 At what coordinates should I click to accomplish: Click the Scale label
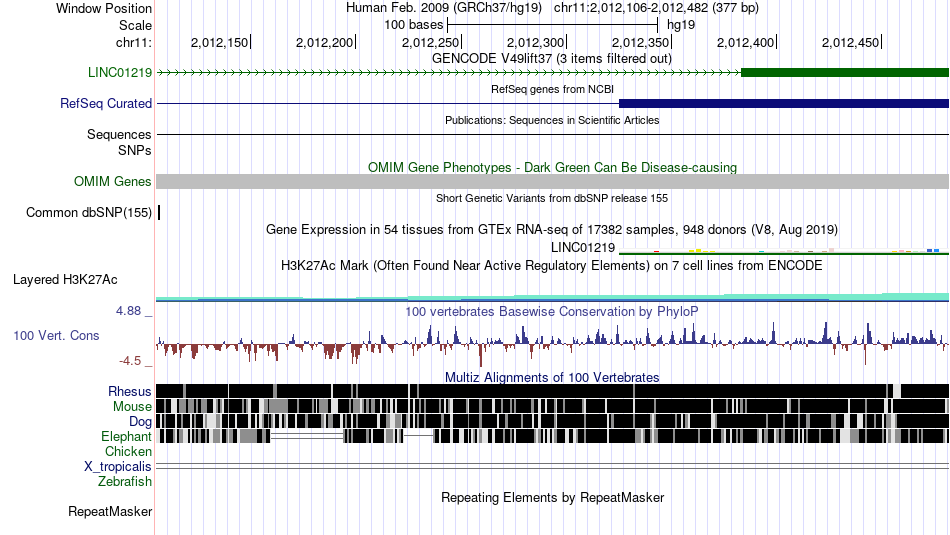pos(135,25)
